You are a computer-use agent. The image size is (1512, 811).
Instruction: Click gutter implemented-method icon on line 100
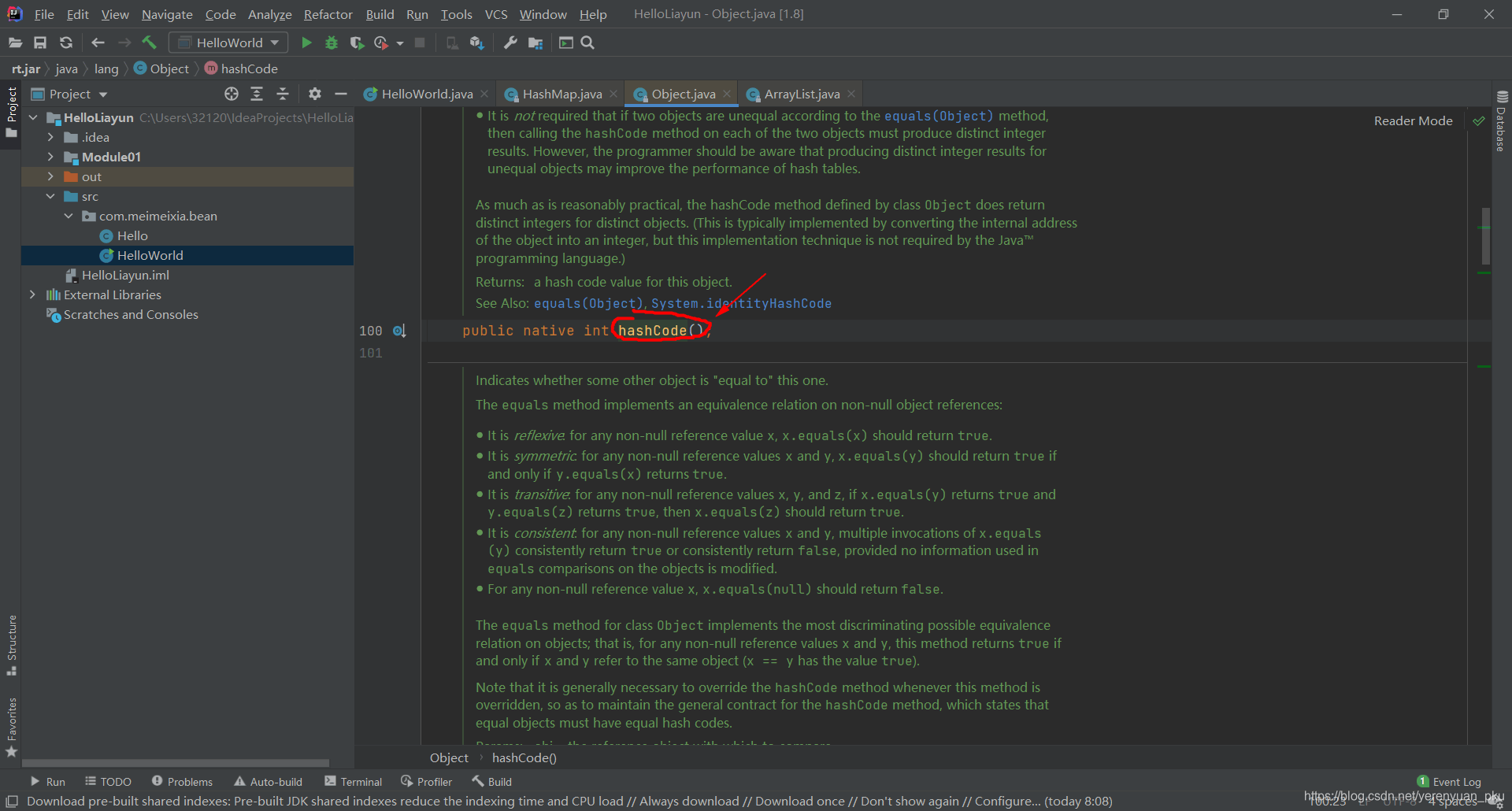click(x=399, y=331)
